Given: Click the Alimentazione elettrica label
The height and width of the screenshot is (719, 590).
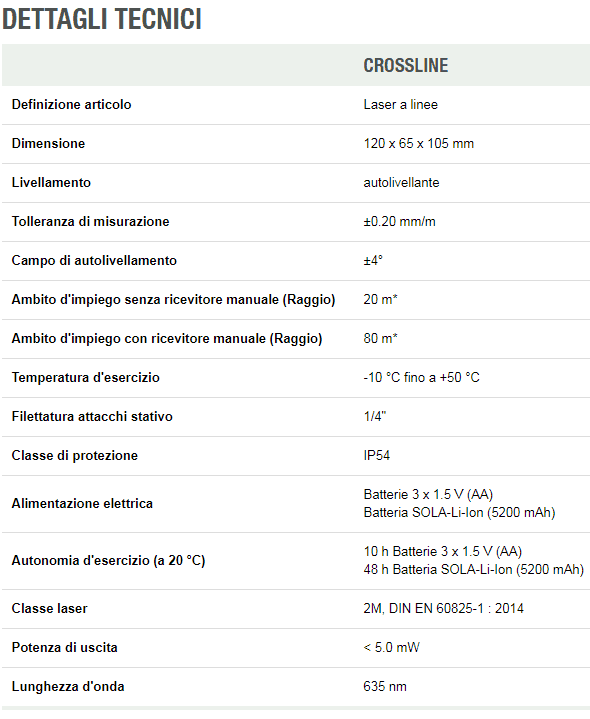Looking at the screenshot, I should tap(82, 503).
